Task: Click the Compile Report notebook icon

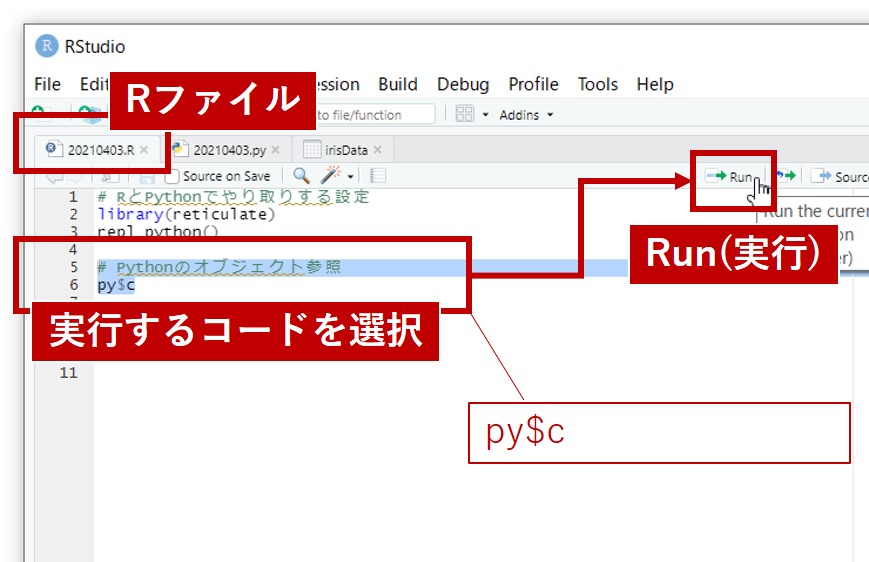Action: coord(378,176)
